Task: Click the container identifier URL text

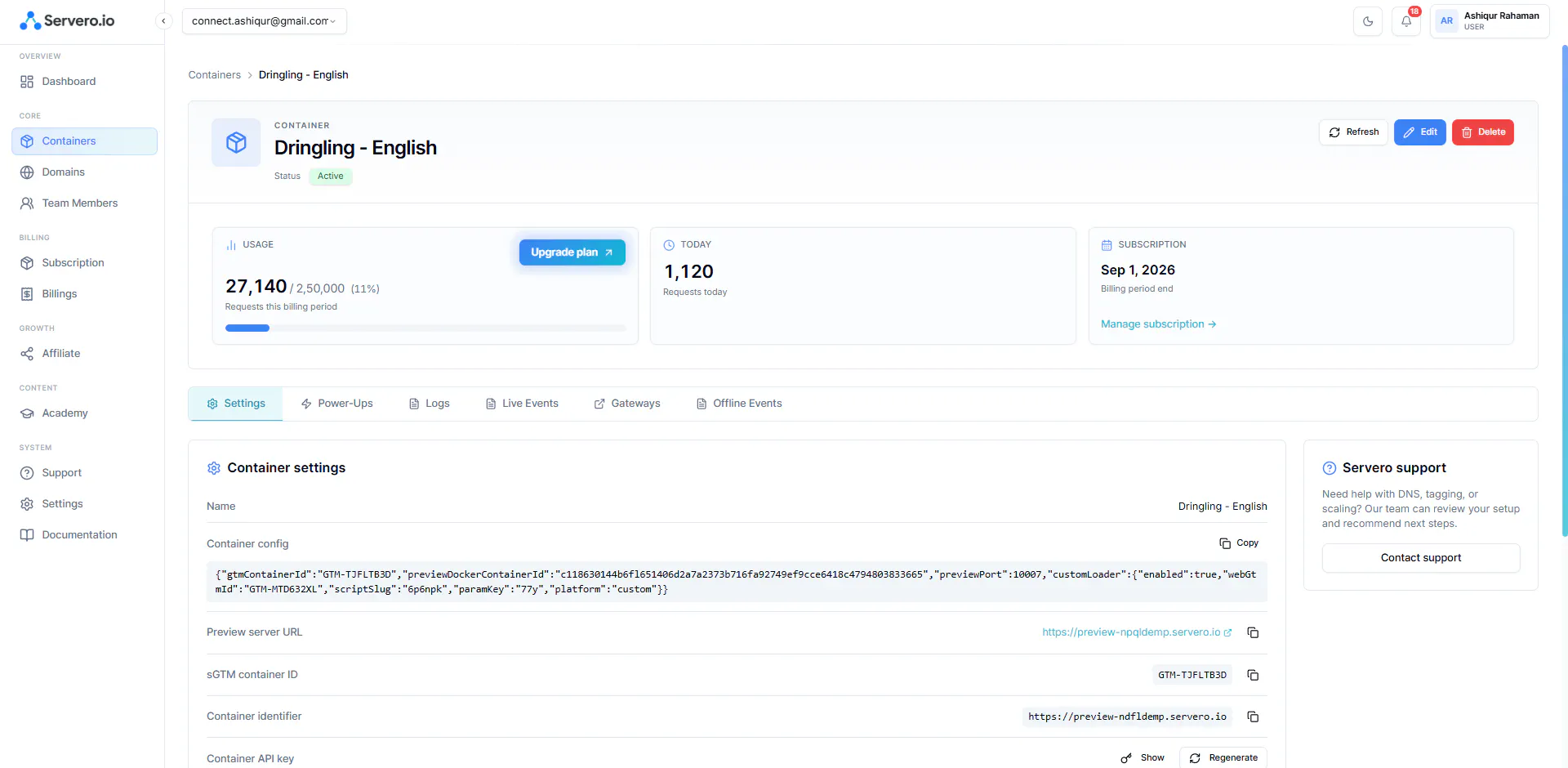Action: 1127,717
